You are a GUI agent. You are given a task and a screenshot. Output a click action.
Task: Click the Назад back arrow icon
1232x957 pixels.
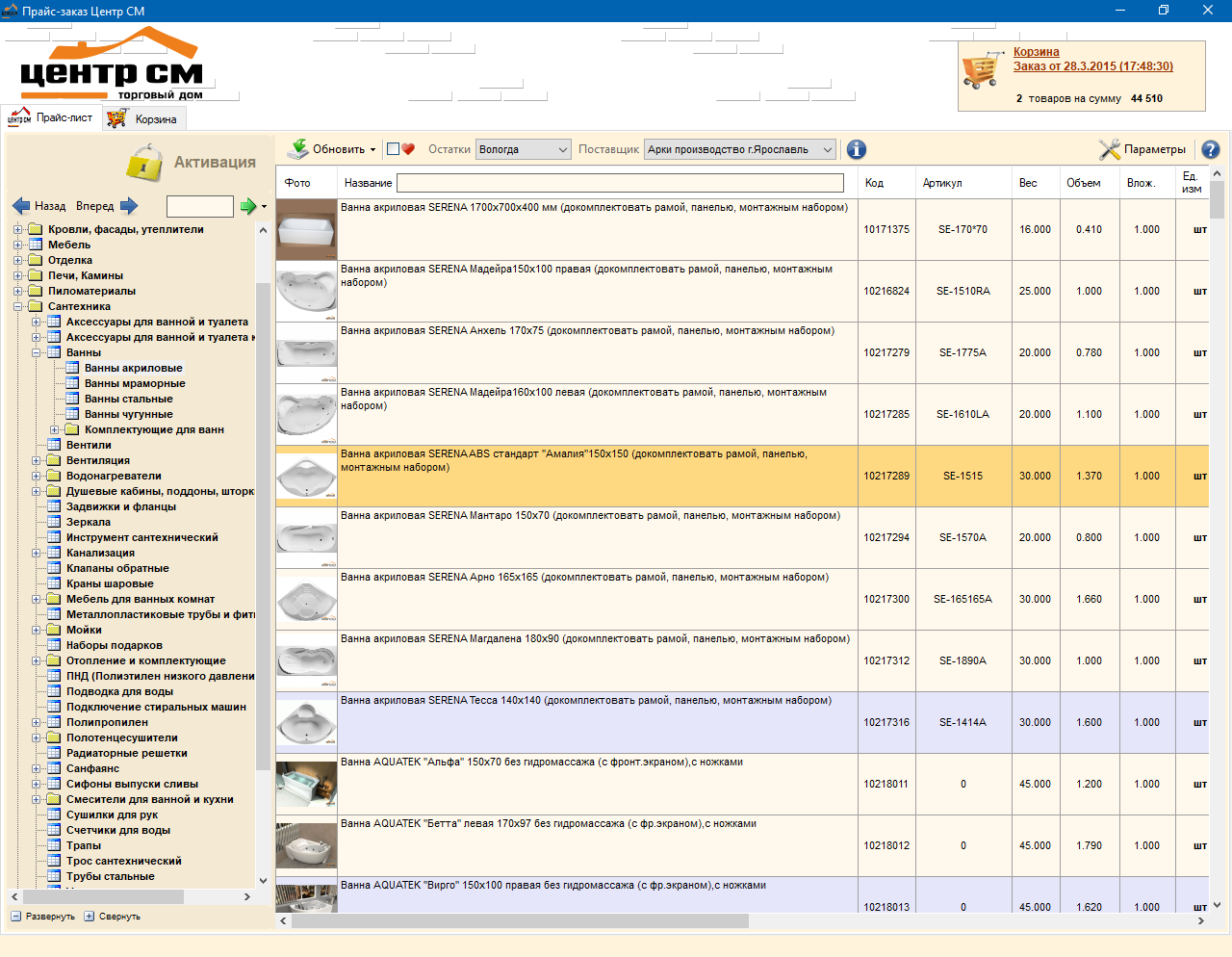click(x=21, y=205)
